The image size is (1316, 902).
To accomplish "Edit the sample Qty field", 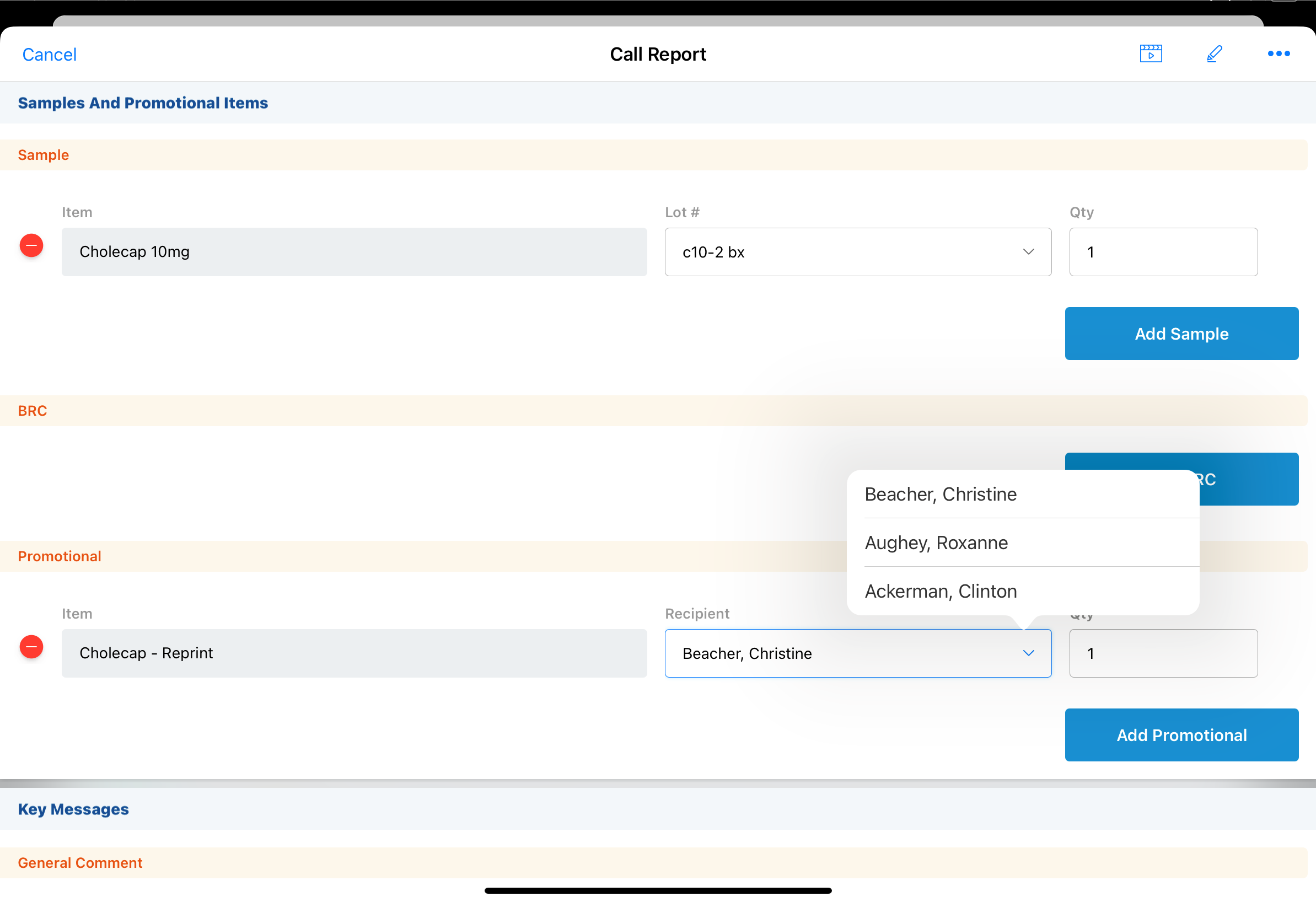I will point(1163,252).
